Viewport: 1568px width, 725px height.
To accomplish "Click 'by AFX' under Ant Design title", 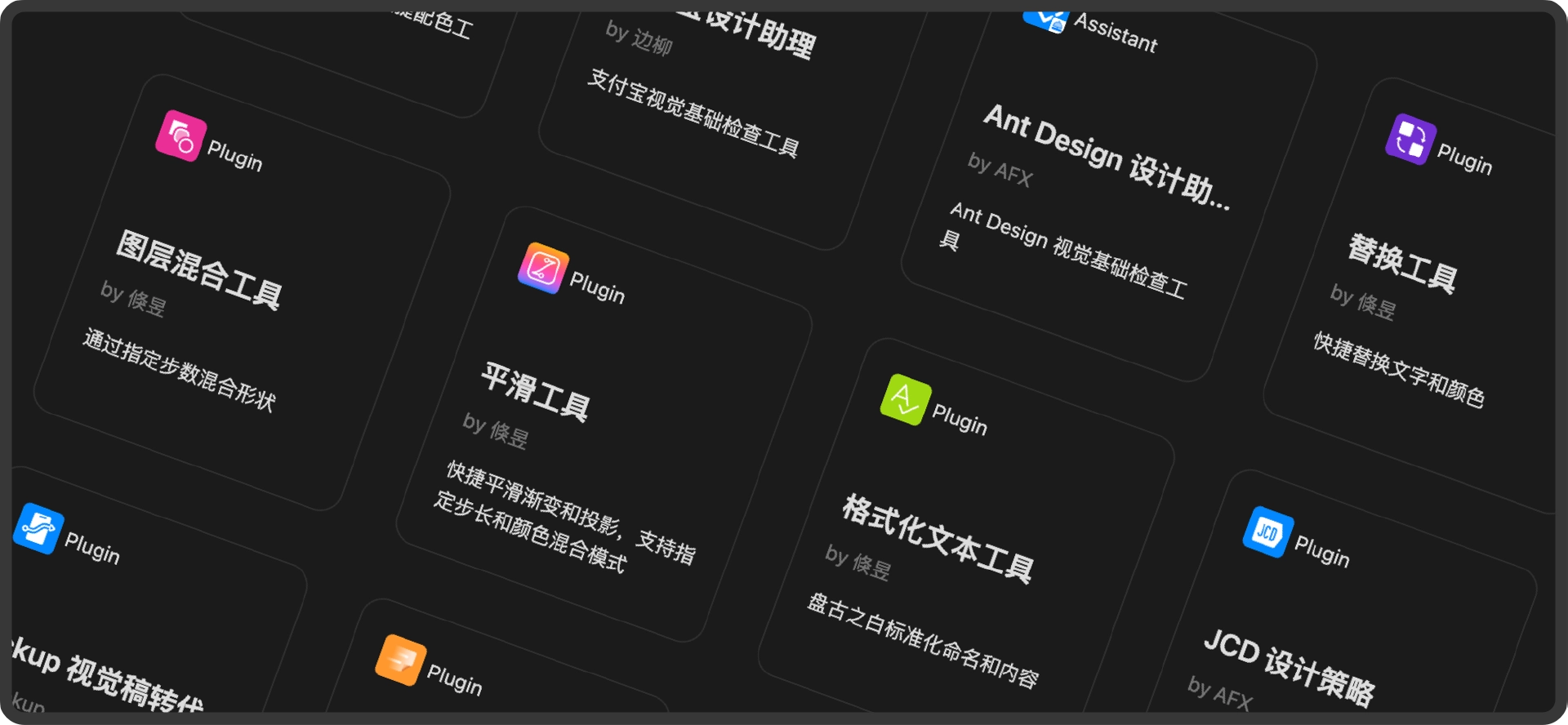I will tap(1000, 170).
